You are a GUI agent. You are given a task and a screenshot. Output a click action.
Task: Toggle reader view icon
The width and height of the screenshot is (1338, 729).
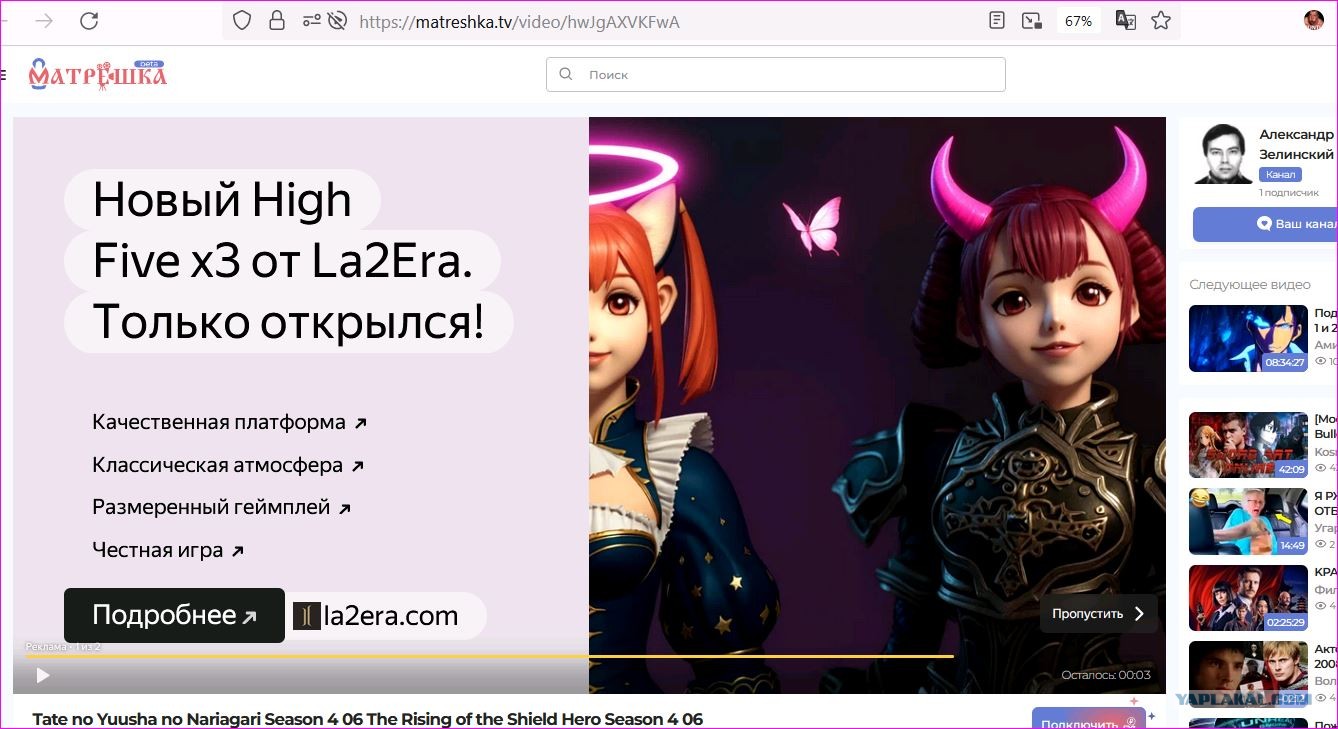tap(996, 21)
